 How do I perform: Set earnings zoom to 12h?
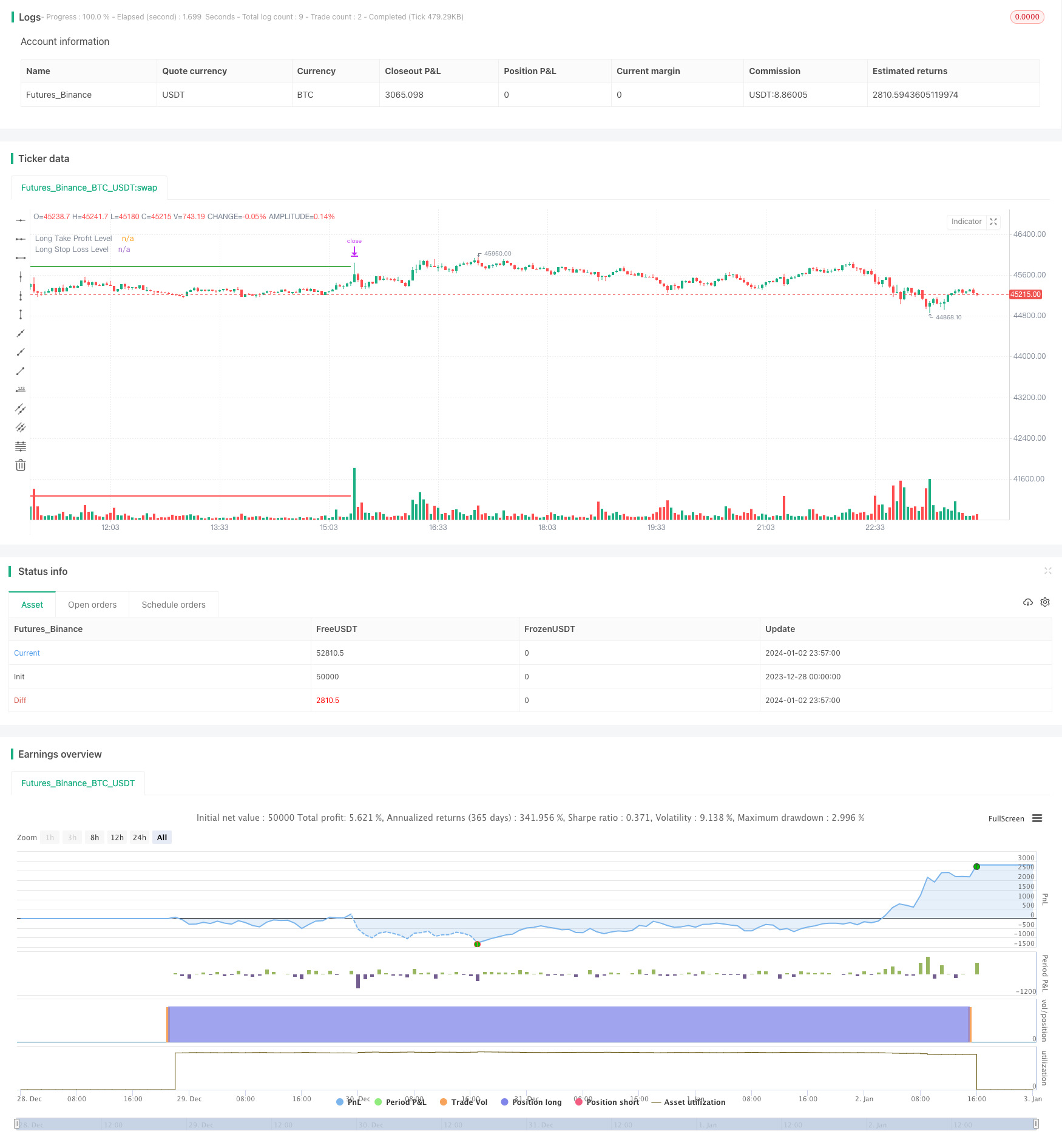click(x=117, y=837)
